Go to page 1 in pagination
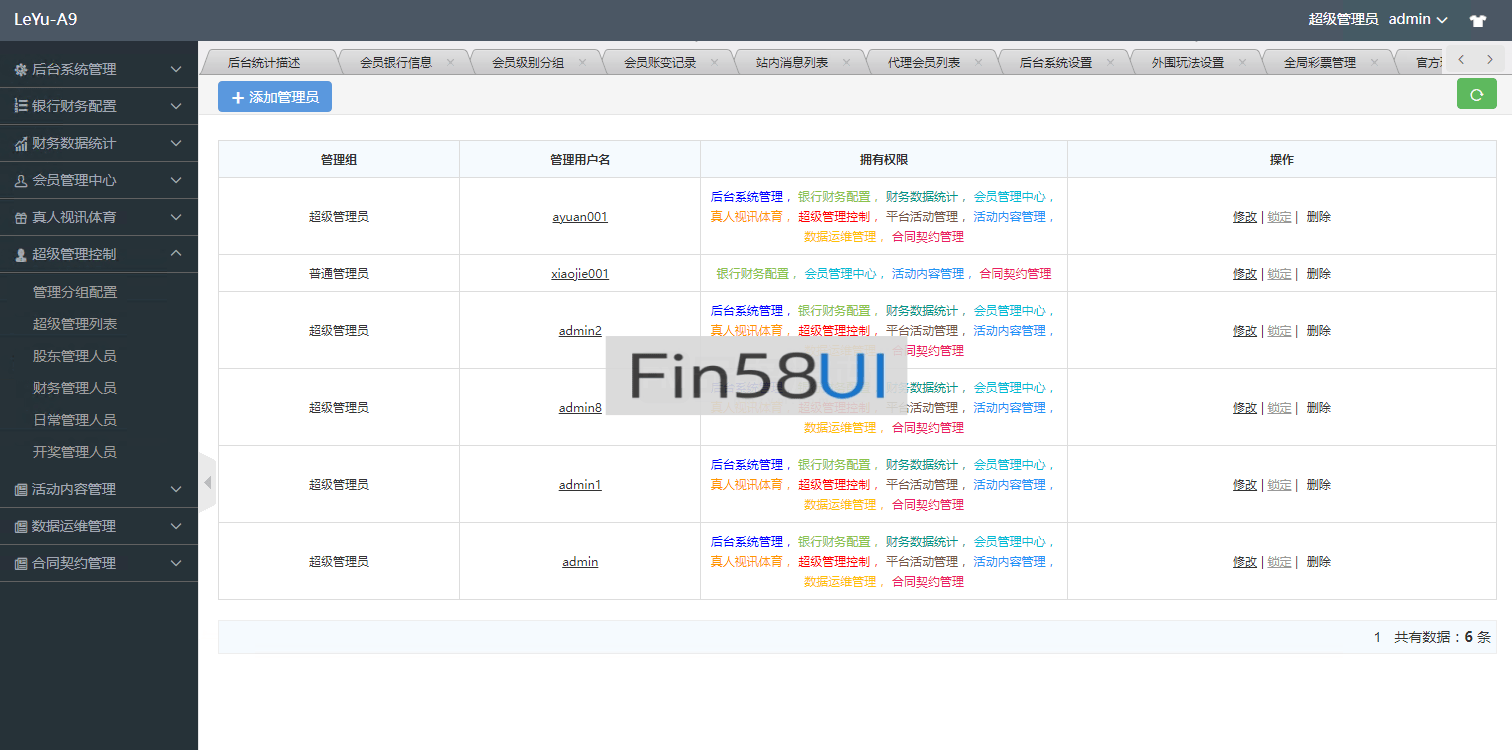This screenshot has height=750, width=1512. point(1377,637)
